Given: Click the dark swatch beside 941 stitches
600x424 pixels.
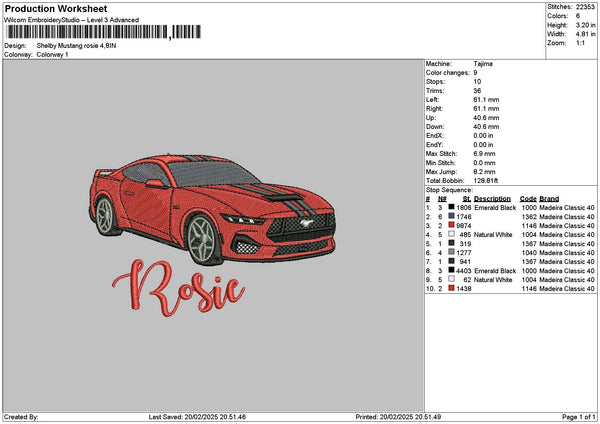Looking at the screenshot, I should (452, 261).
